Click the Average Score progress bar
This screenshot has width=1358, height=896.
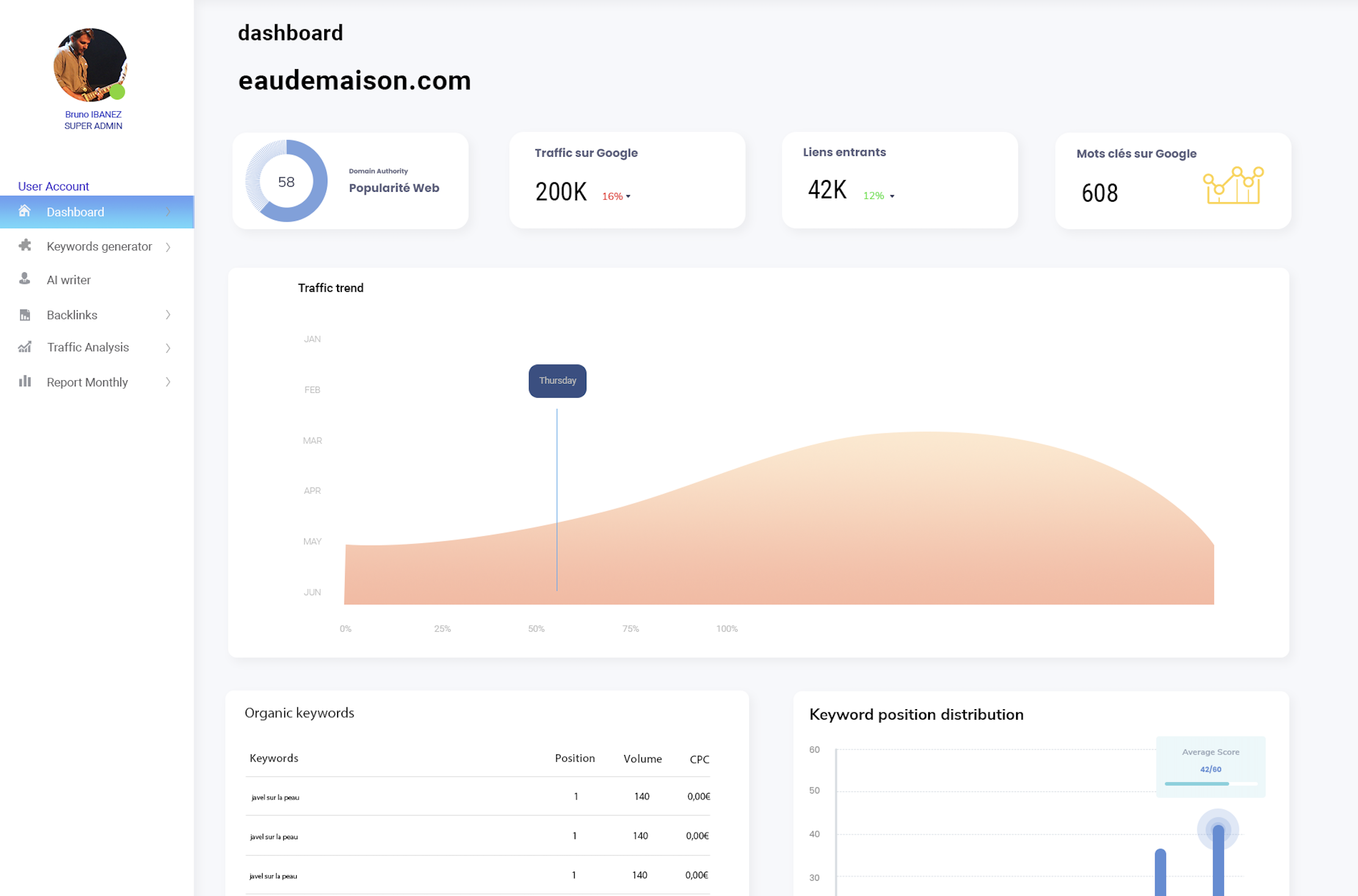tap(1210, 784)
